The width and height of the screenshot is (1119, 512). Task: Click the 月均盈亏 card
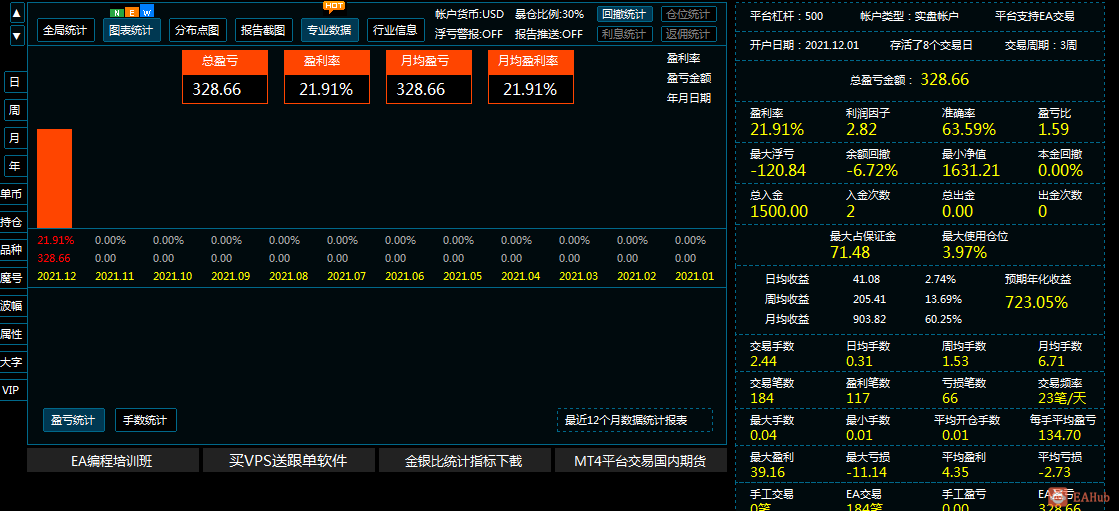coord(429,77)
